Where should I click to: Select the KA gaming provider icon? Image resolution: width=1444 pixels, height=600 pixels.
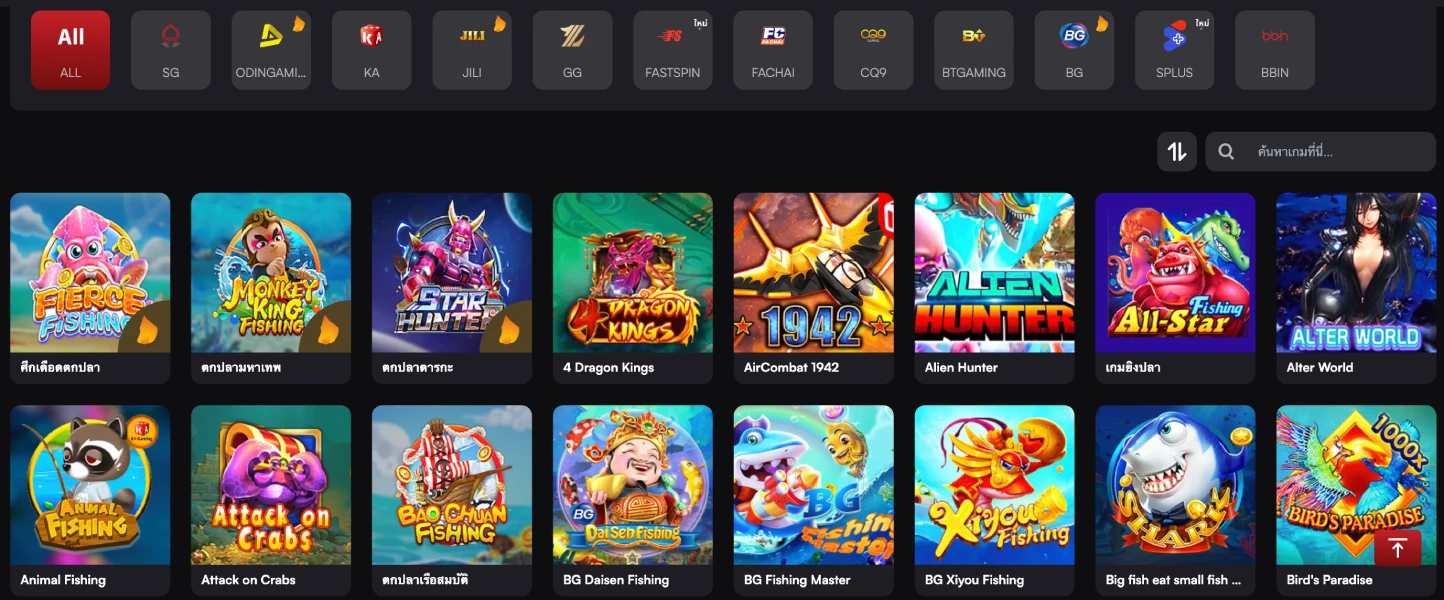click(372, 37)
